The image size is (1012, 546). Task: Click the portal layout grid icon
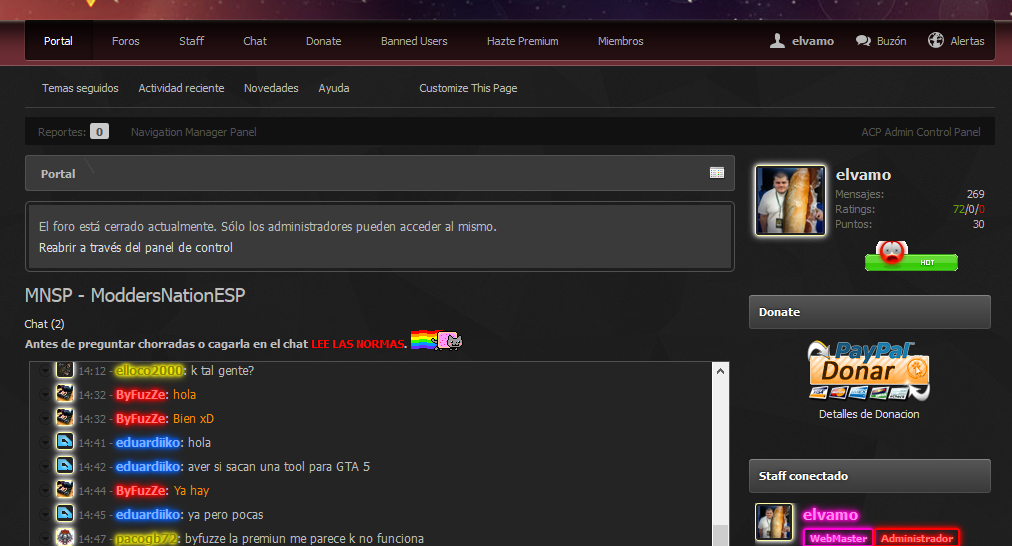pos(717,173)
